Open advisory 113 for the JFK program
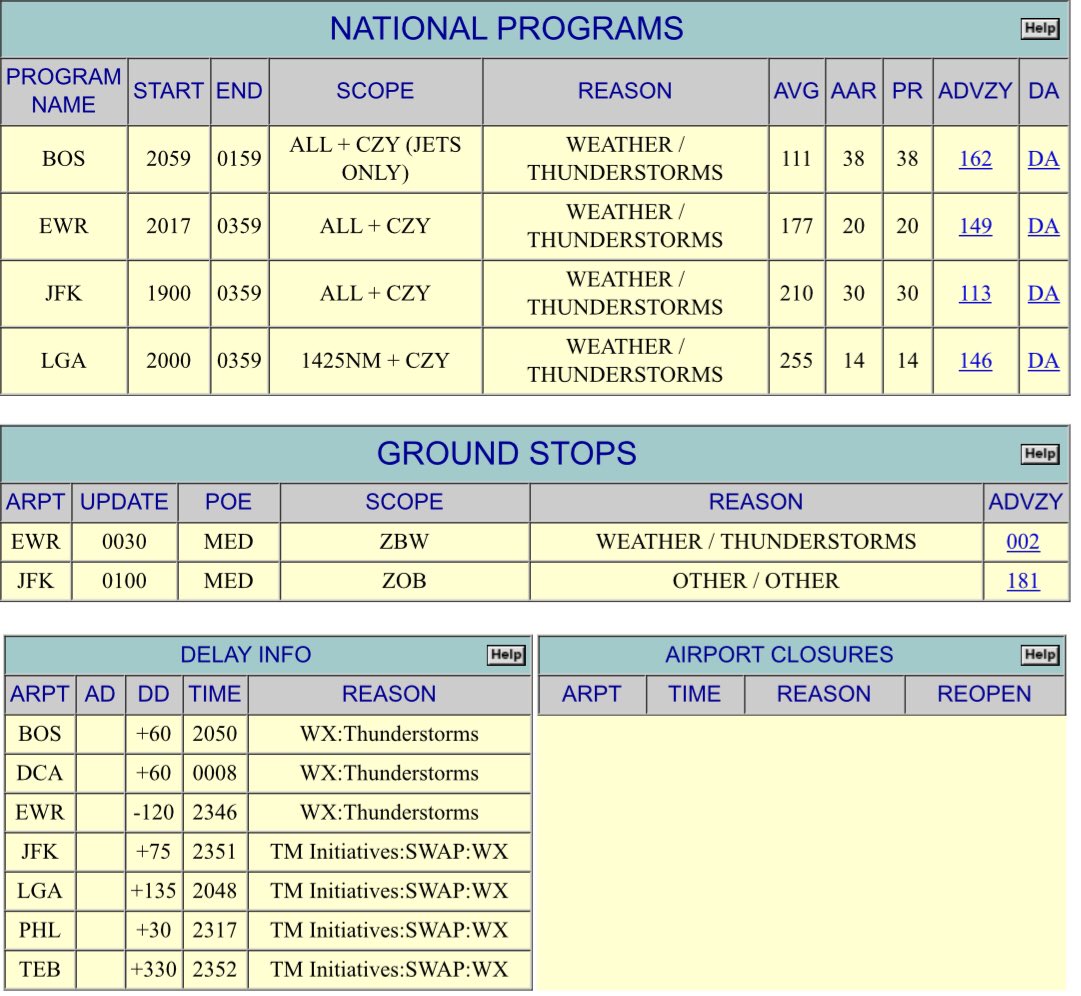Viewport: 1081px width, 996px height. pos(975,293)
